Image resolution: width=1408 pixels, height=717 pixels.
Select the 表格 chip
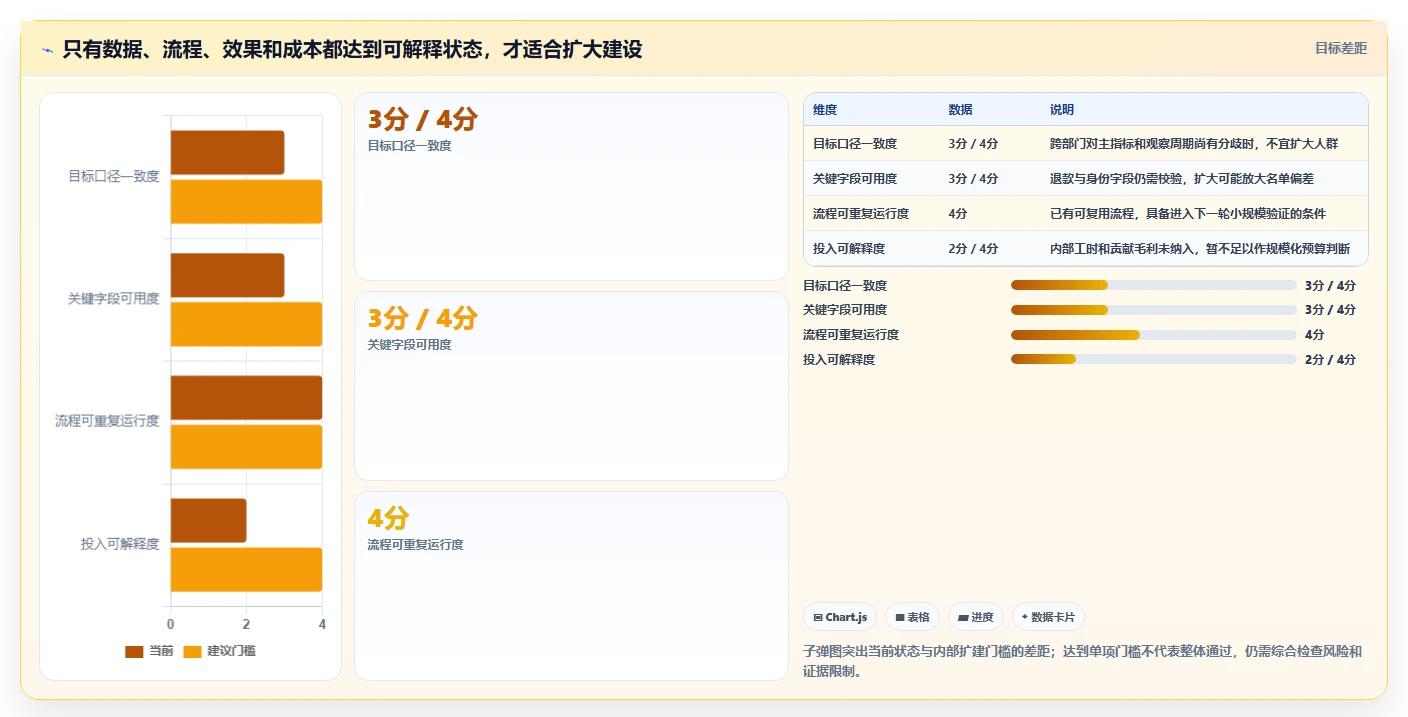(913, 617)
